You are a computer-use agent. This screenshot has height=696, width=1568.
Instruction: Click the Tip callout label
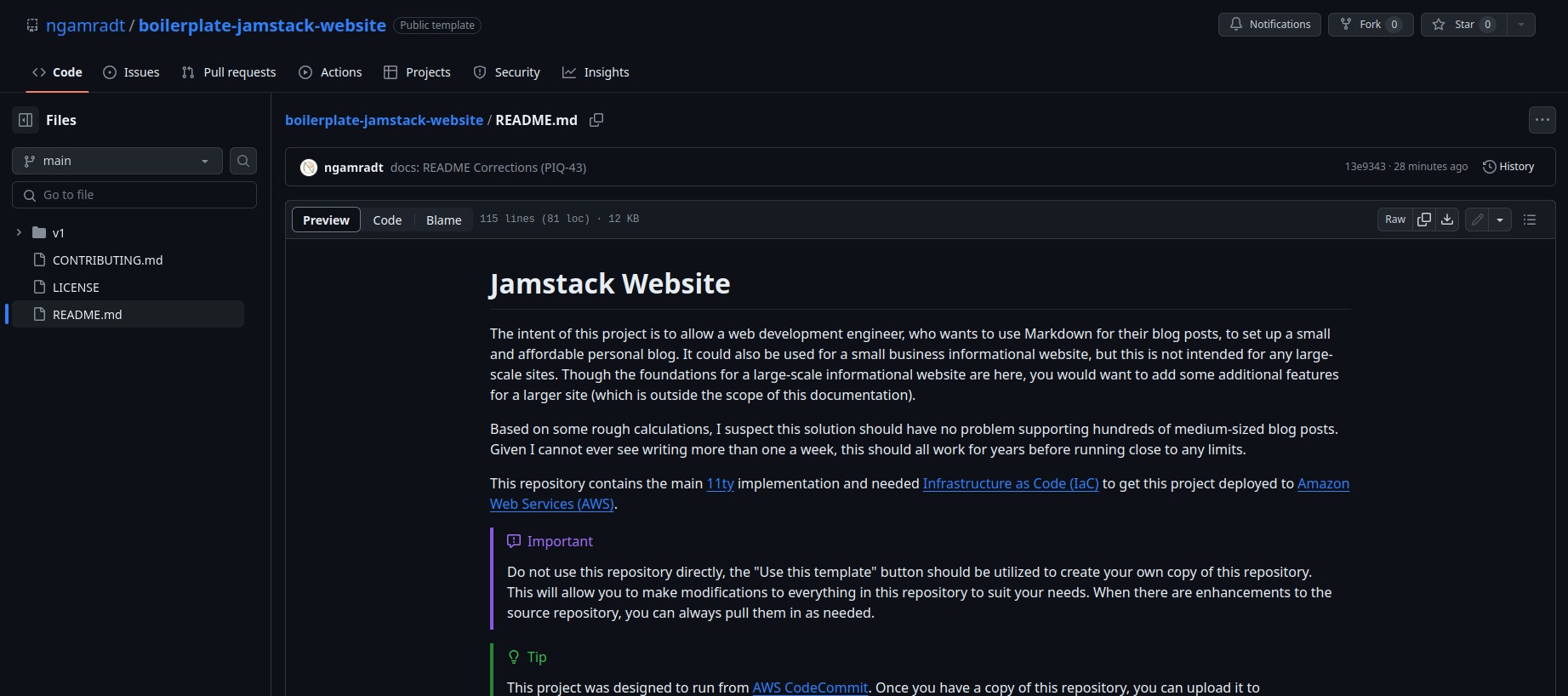pyautogui.click(x=537, y=657)
